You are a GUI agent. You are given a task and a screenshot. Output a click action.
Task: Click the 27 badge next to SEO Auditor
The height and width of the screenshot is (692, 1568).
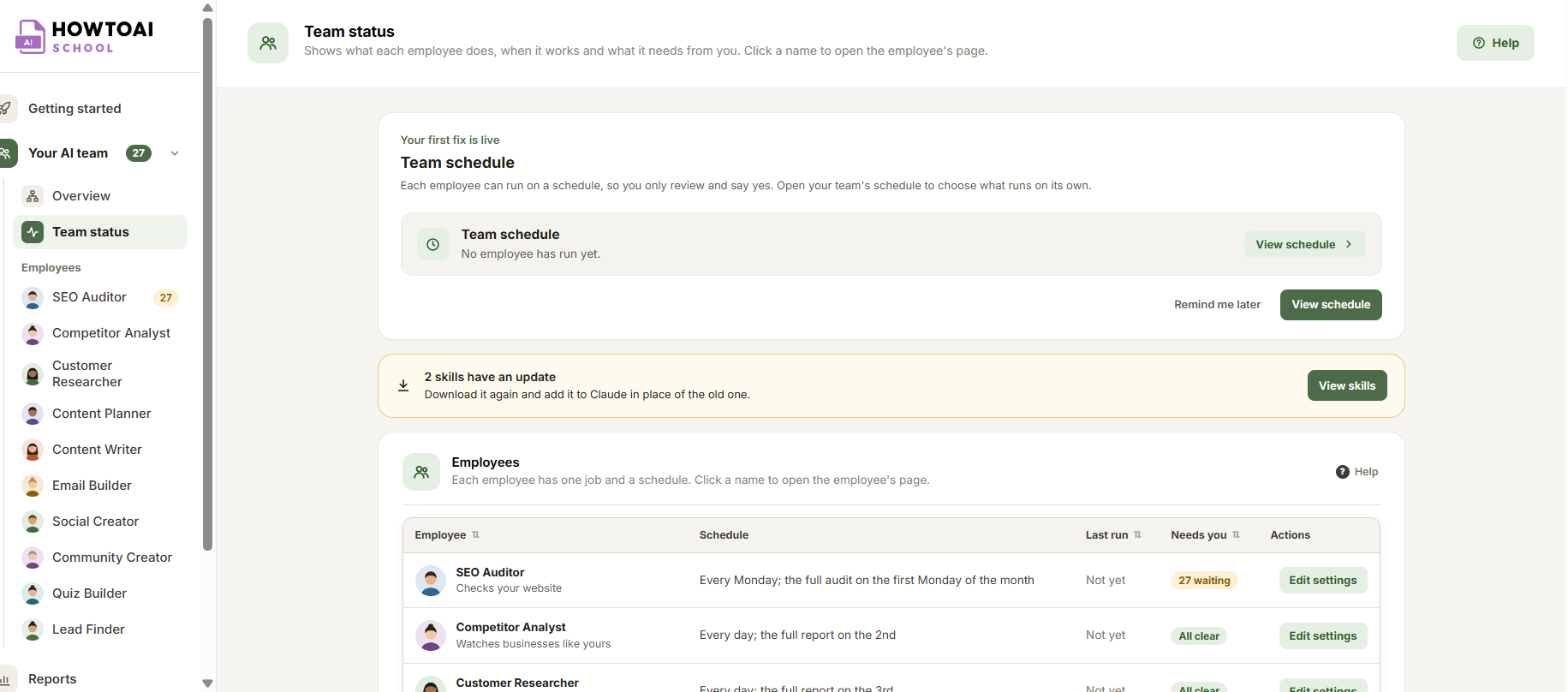(x=166, y=297)
